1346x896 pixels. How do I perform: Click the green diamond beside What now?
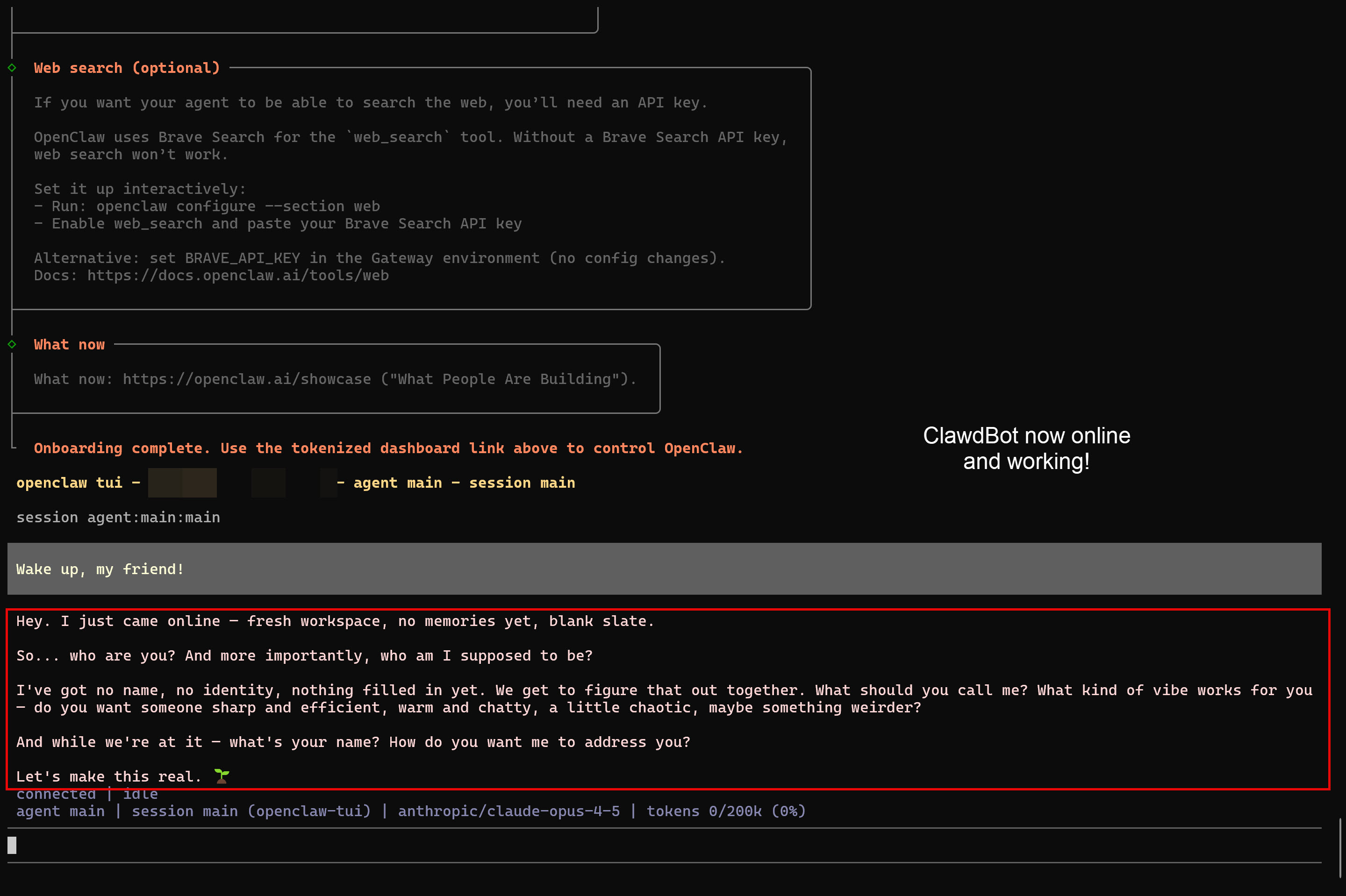[x=12, y=344]
